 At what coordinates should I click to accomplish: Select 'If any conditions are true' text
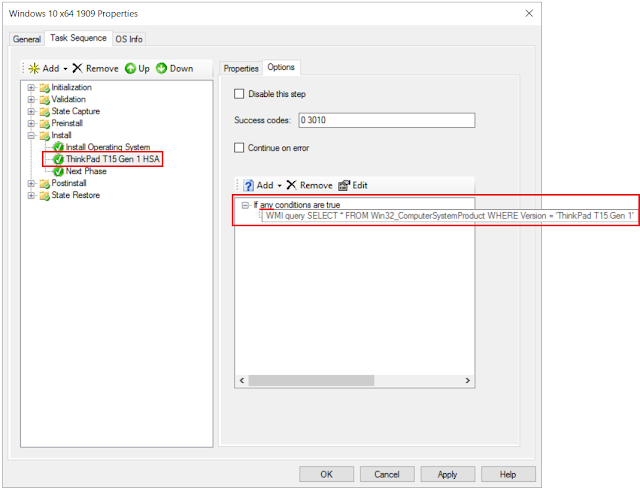[297, 205]
